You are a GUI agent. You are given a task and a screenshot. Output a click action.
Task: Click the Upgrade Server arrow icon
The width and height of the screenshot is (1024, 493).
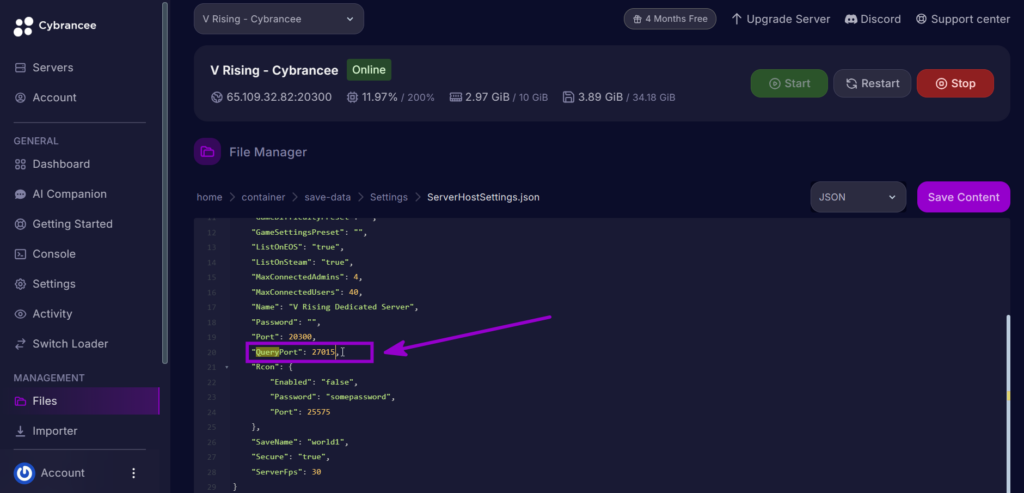tap(737, 19)
